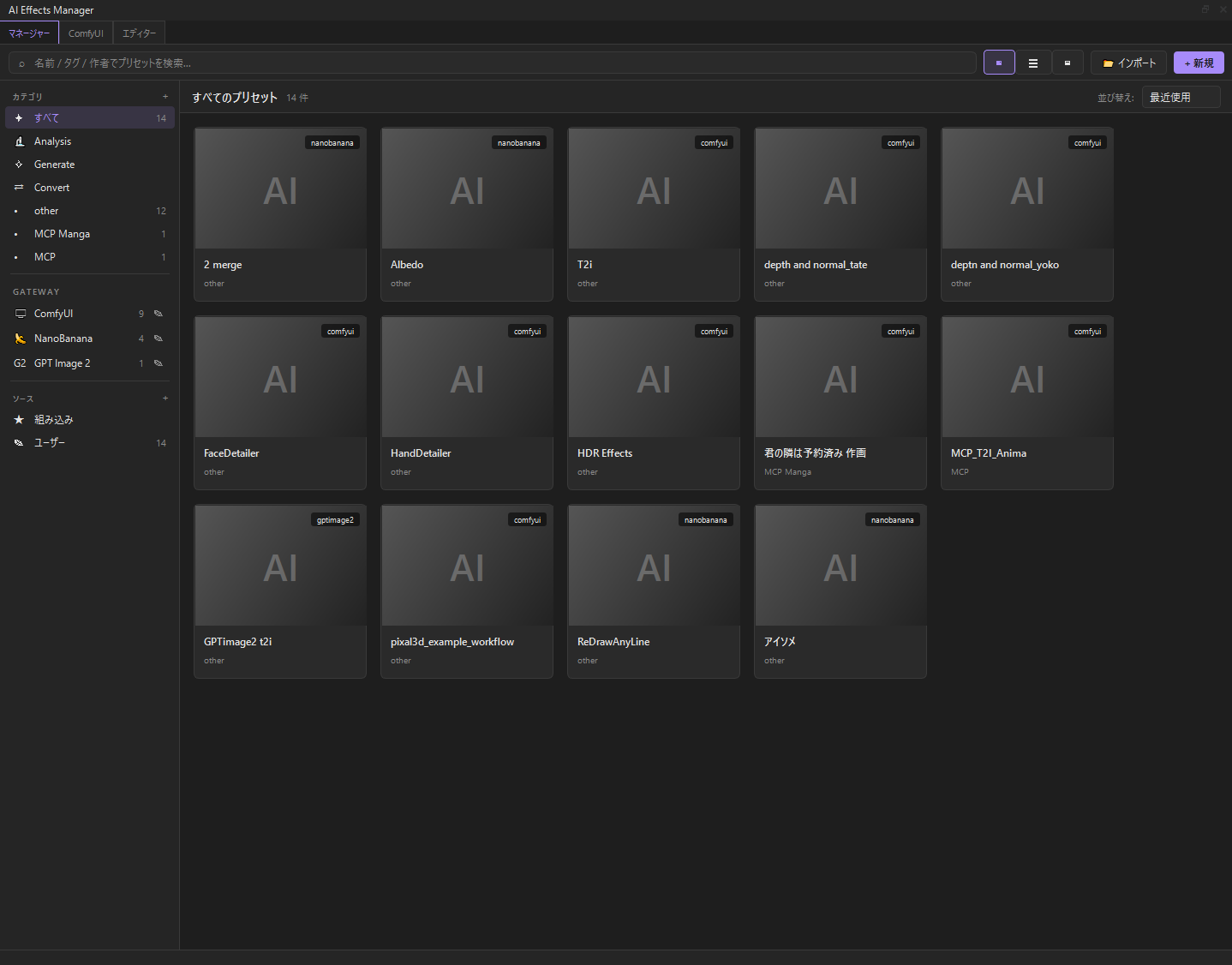Click the 組み込み star icon
Screen dimensions: 1232x965
coord(19,419)
